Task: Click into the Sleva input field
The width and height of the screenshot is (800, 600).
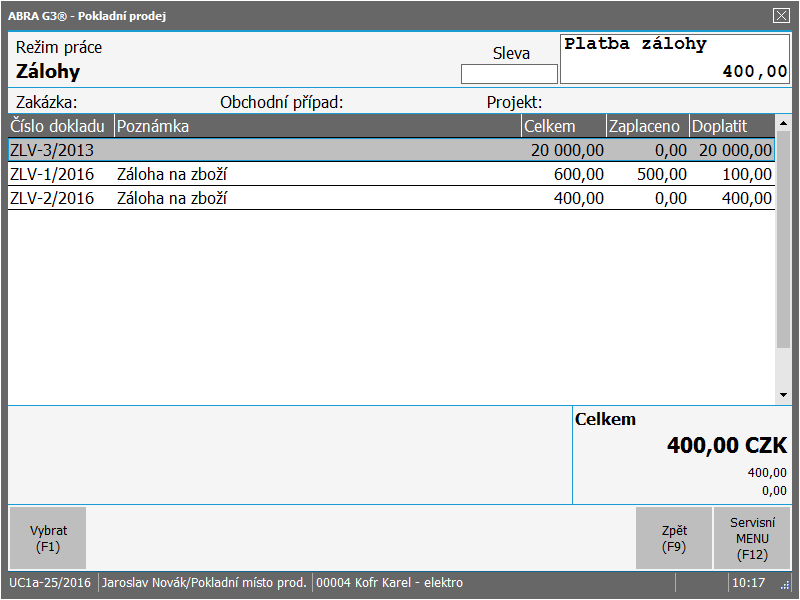Action: pos(509,74)
